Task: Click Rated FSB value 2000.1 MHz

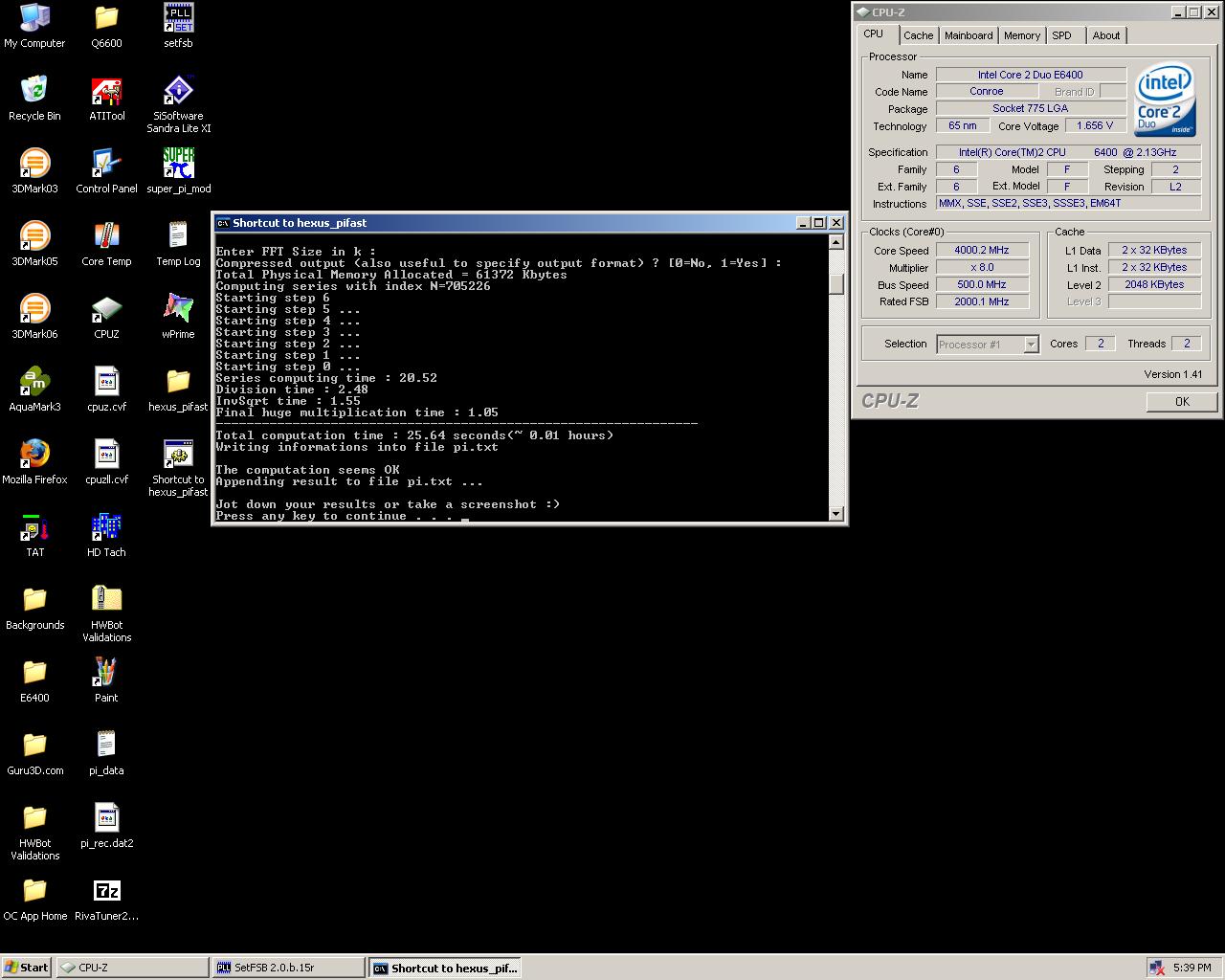Action: point(982,301)
